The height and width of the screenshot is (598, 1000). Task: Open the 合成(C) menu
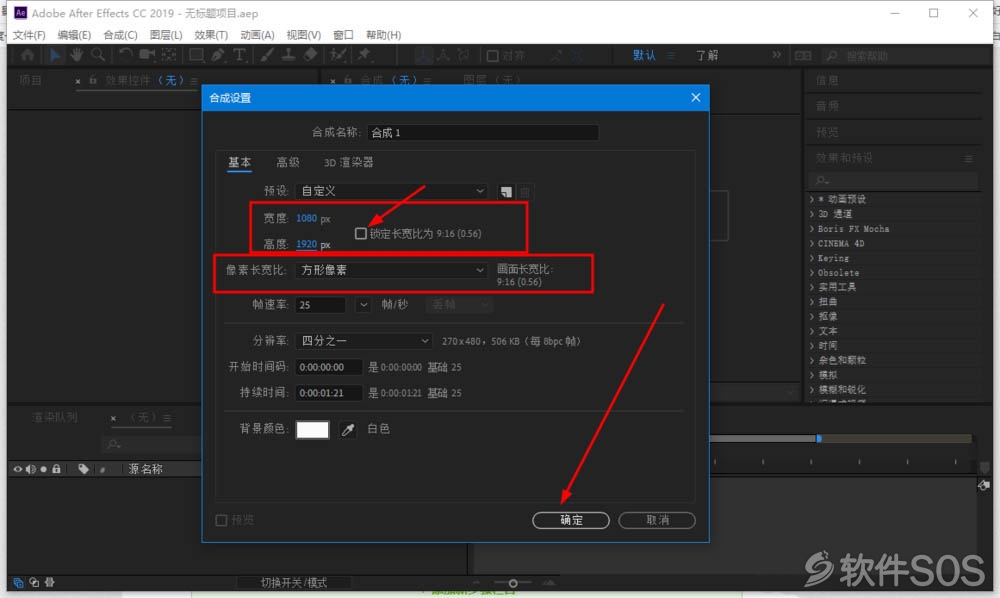[x=120, y=35]
